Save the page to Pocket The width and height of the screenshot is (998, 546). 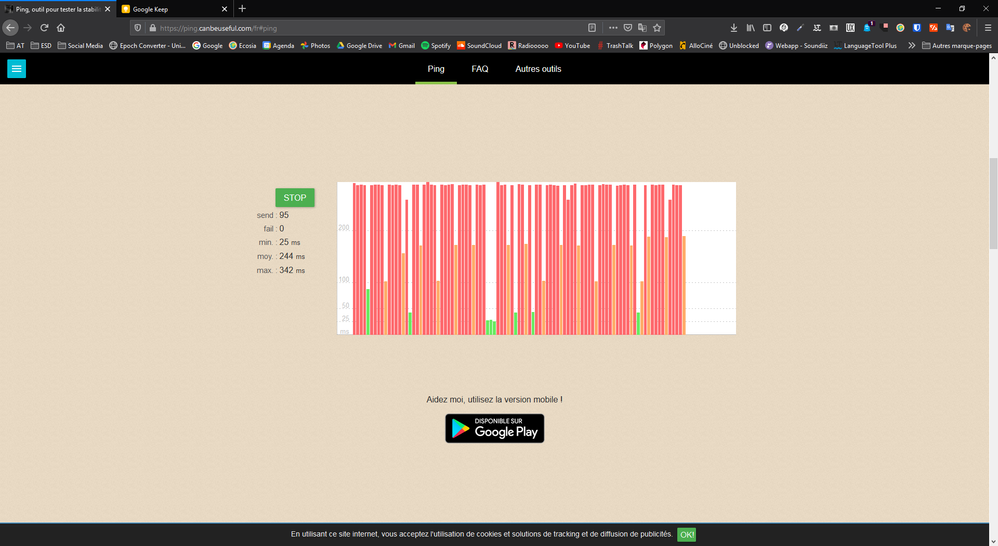tap(628, 28)
